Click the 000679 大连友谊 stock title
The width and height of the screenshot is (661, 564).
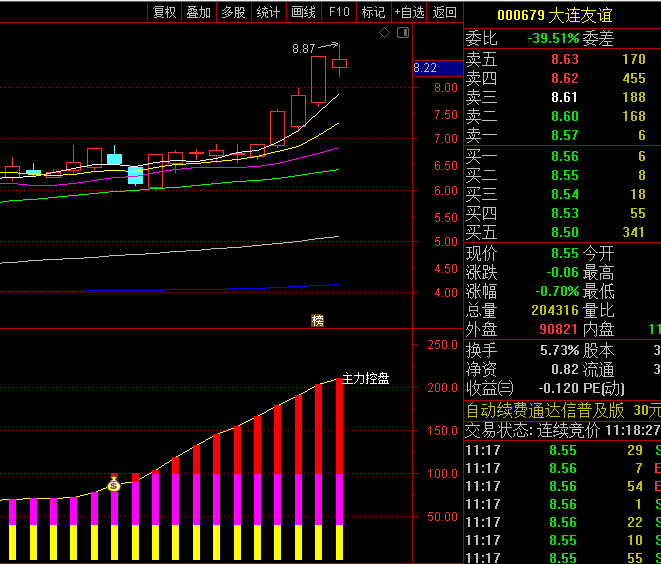pos(554,15)
